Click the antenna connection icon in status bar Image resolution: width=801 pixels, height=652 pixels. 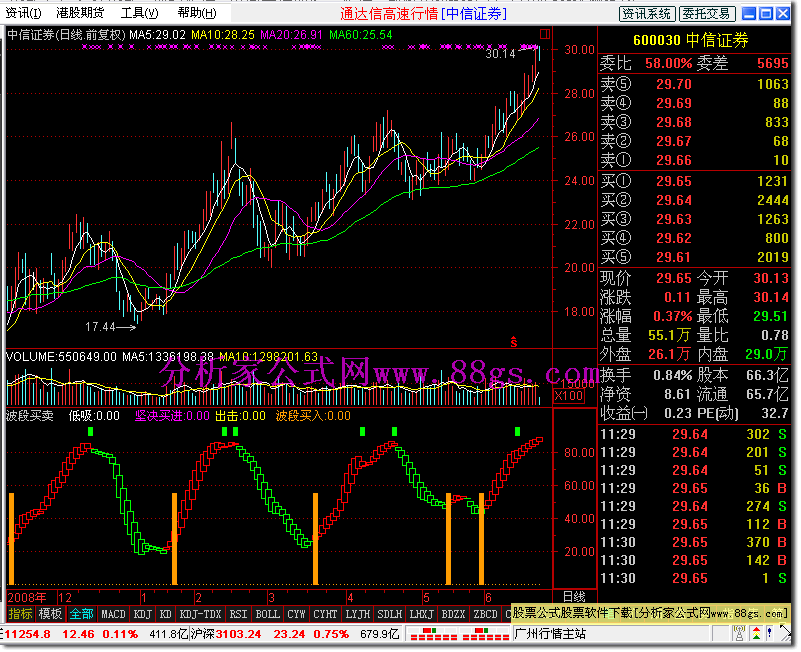(739, 634)
